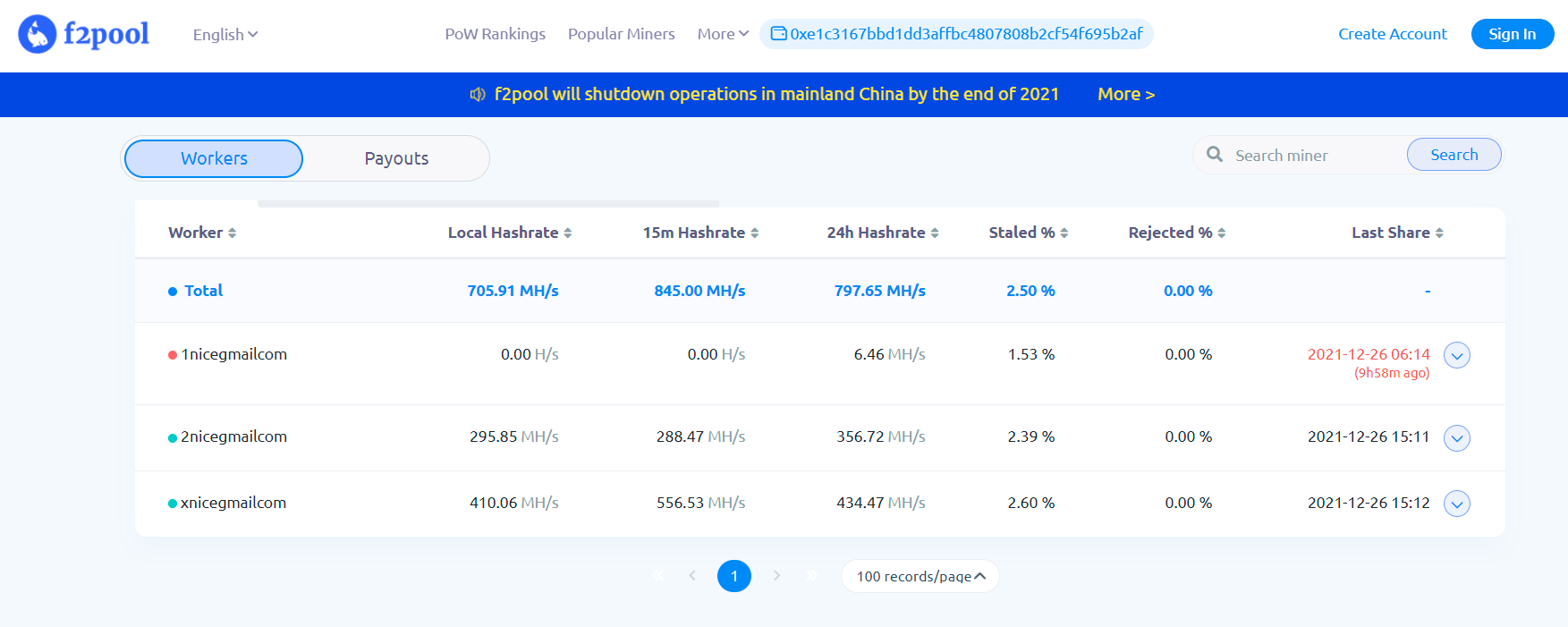
Task: Select the Workers tab
Action: click(214, 158)
